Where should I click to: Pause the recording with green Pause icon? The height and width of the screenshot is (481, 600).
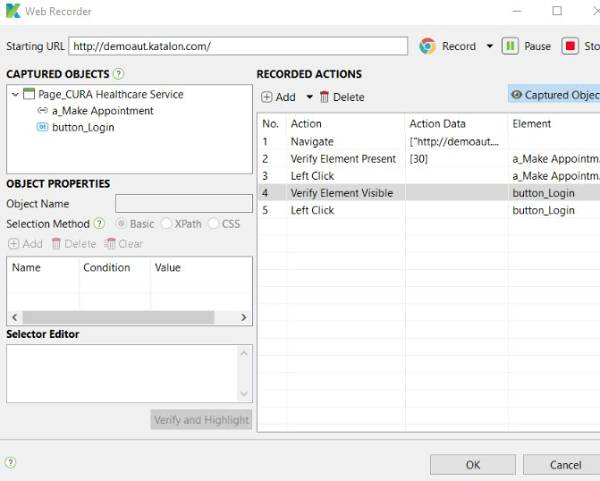(x=510, y=46)
